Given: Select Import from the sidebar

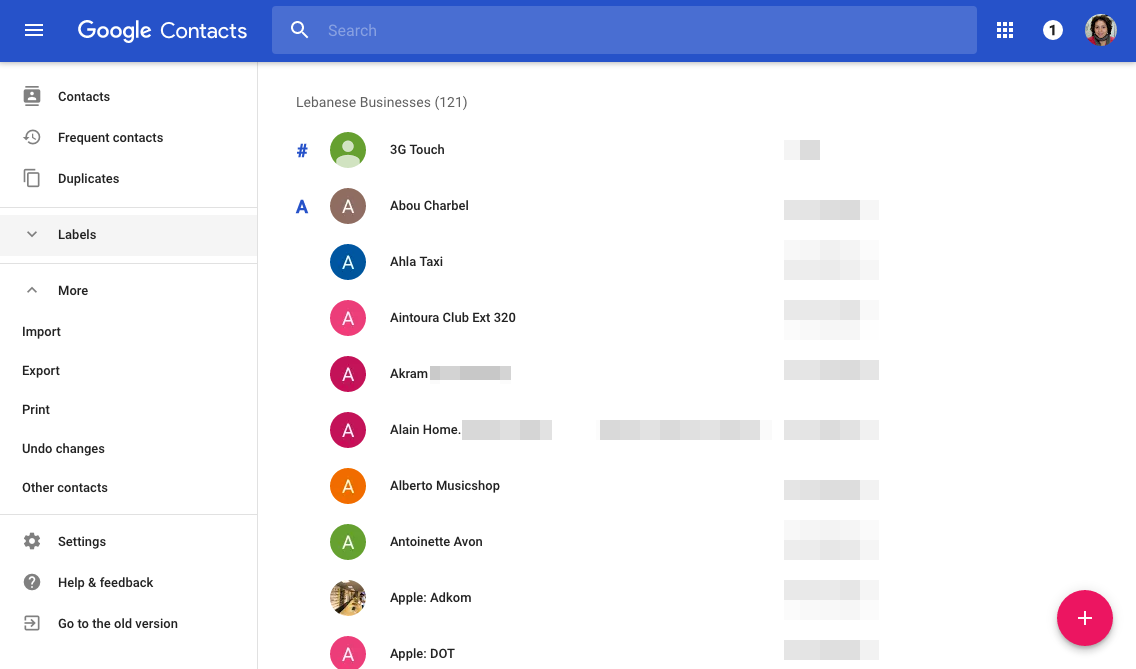Looking at the screenshot, I should click(42, 331).
